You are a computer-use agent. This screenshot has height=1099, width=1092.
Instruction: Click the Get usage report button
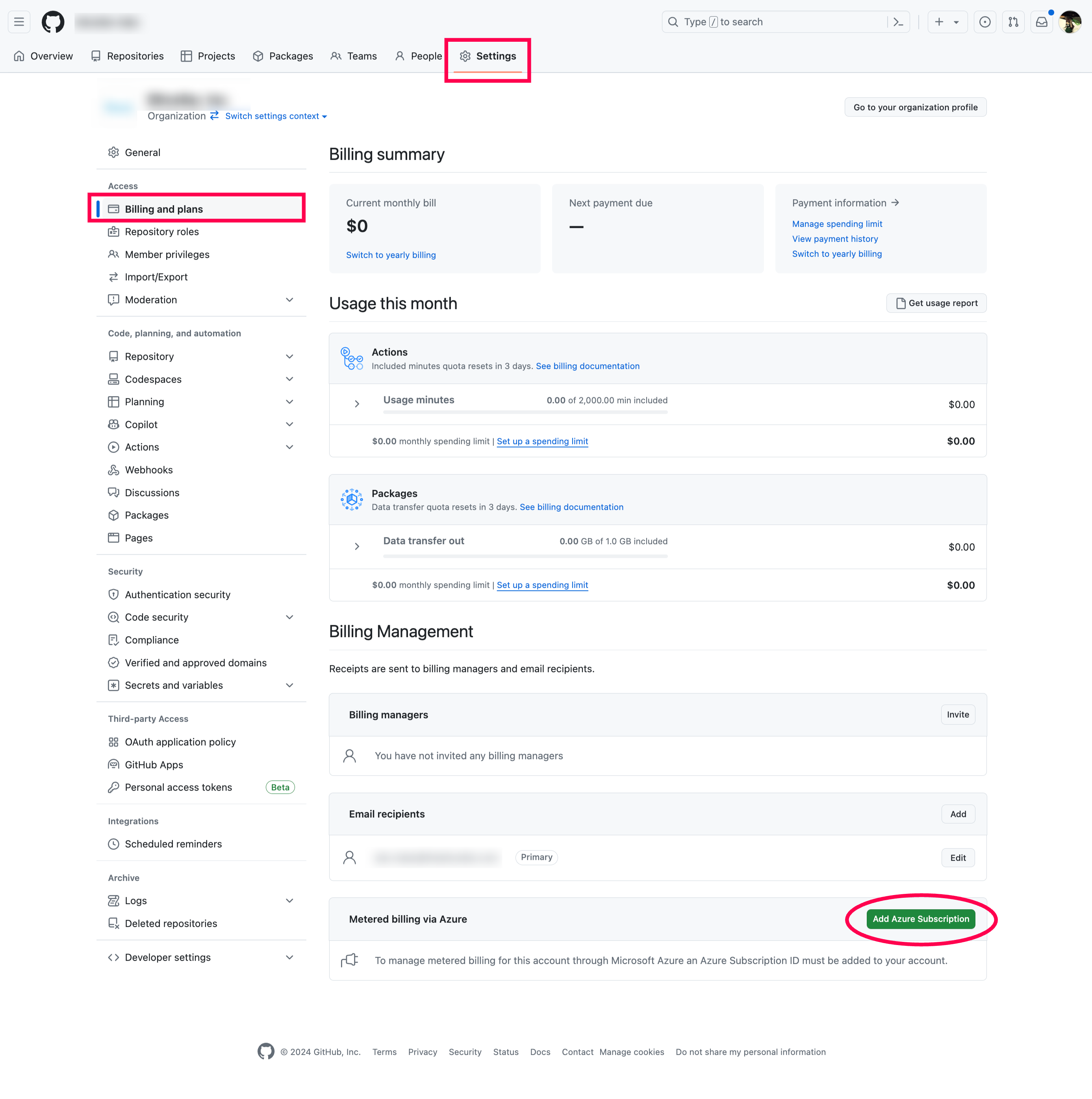[936, 303]
